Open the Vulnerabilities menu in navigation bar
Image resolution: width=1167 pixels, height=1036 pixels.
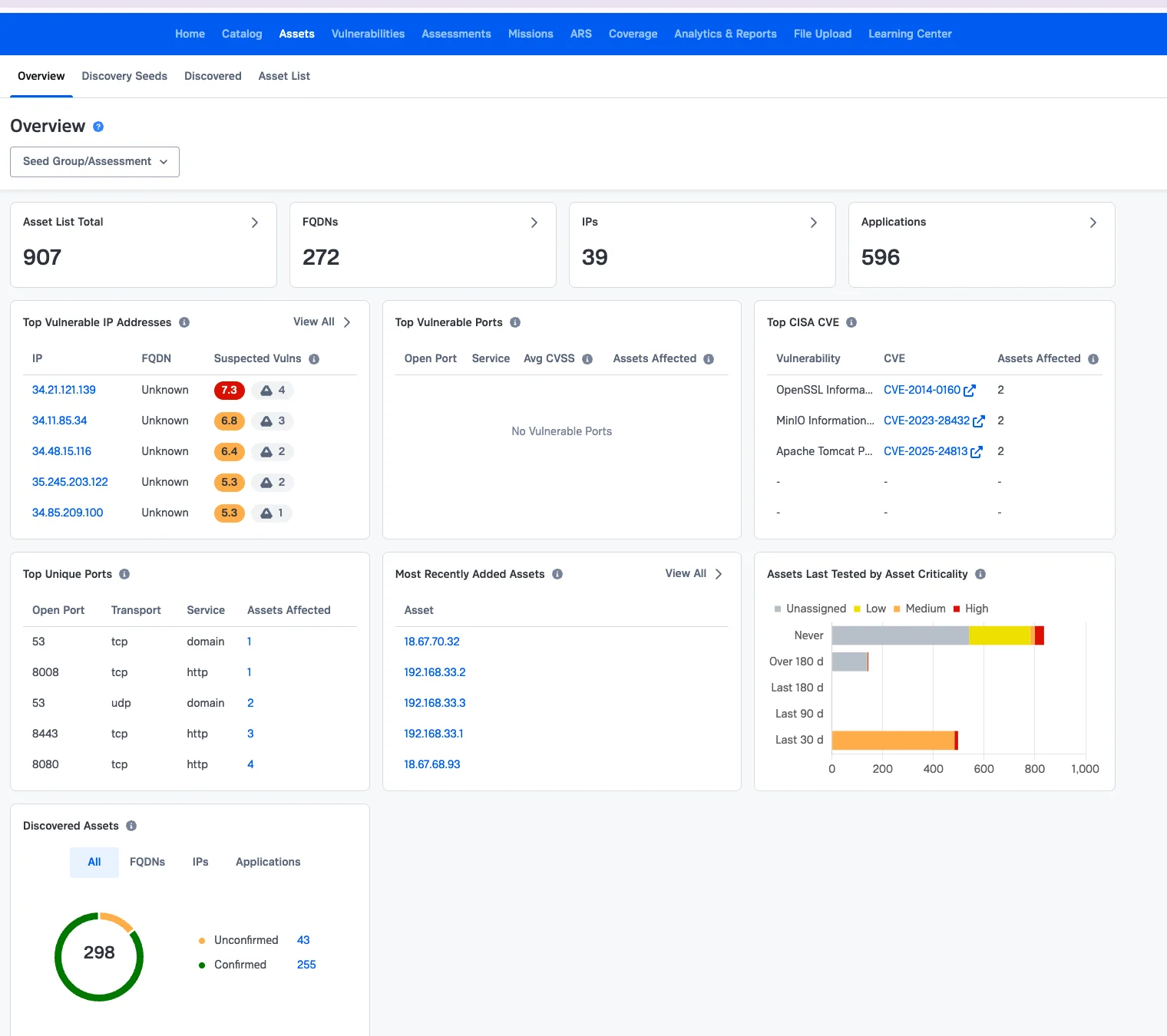[x=368, y=34]
